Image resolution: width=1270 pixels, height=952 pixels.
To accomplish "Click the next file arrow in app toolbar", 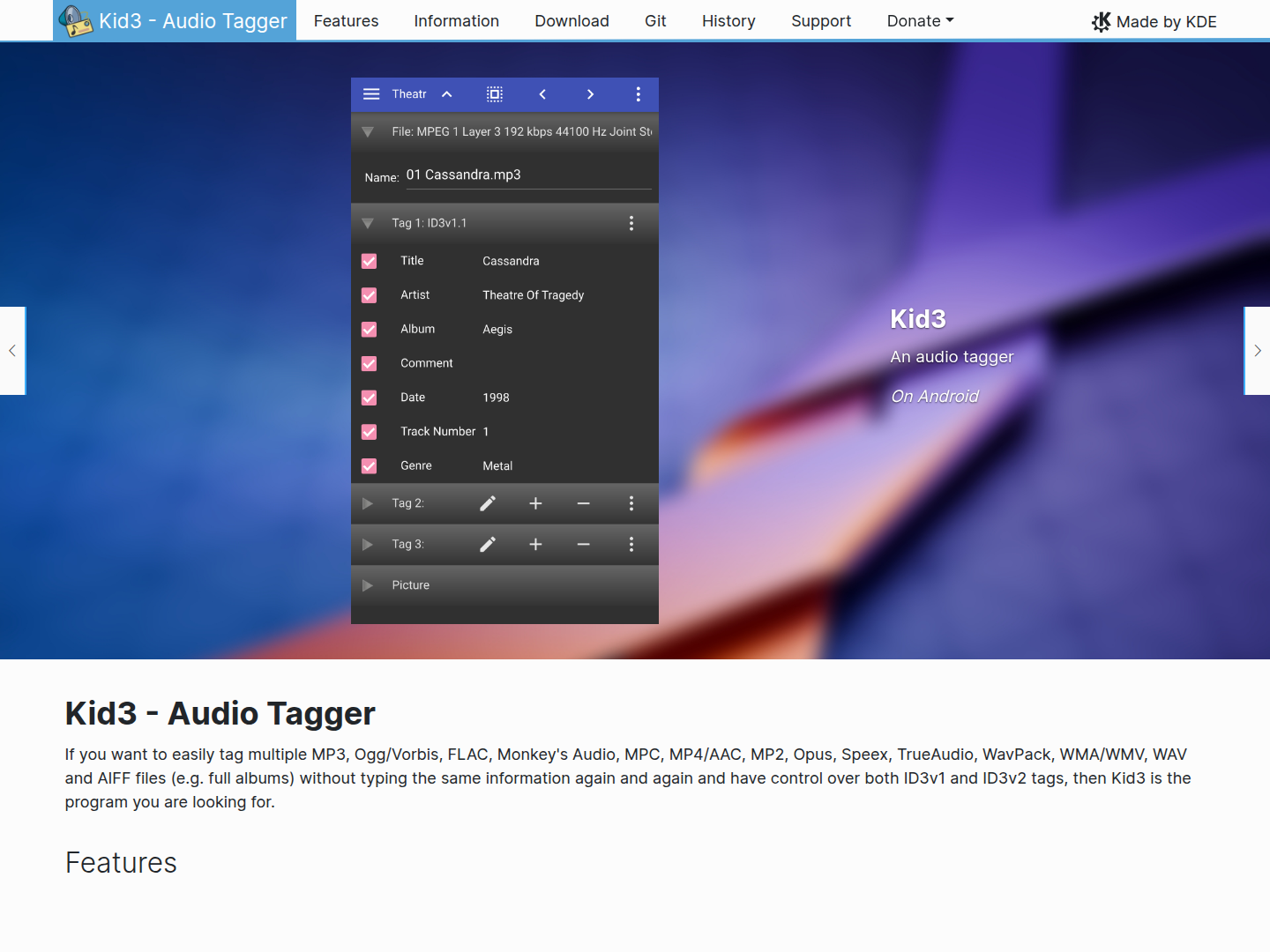I will tap(590, 94).
